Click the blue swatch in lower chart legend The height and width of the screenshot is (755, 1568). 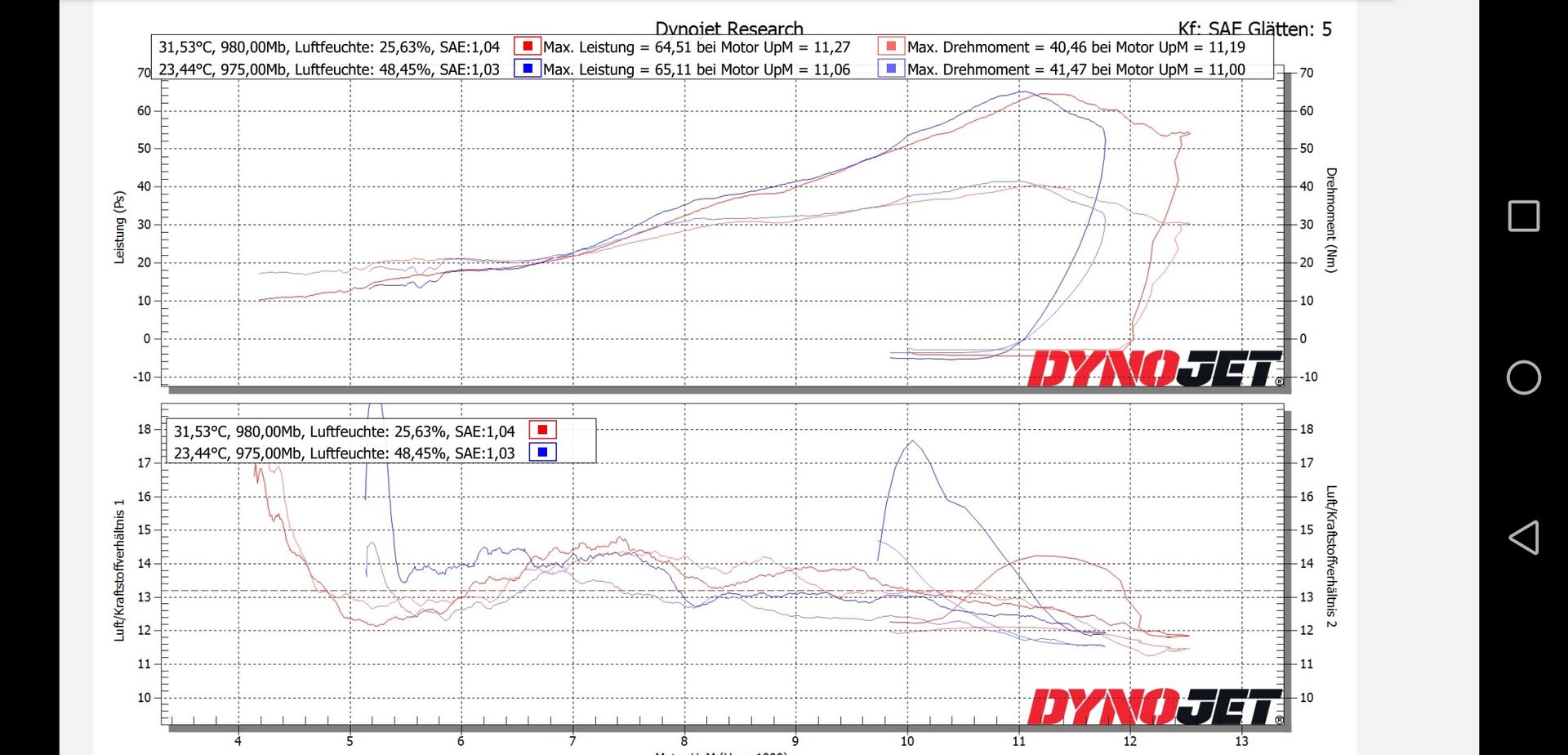coord(542,452)
